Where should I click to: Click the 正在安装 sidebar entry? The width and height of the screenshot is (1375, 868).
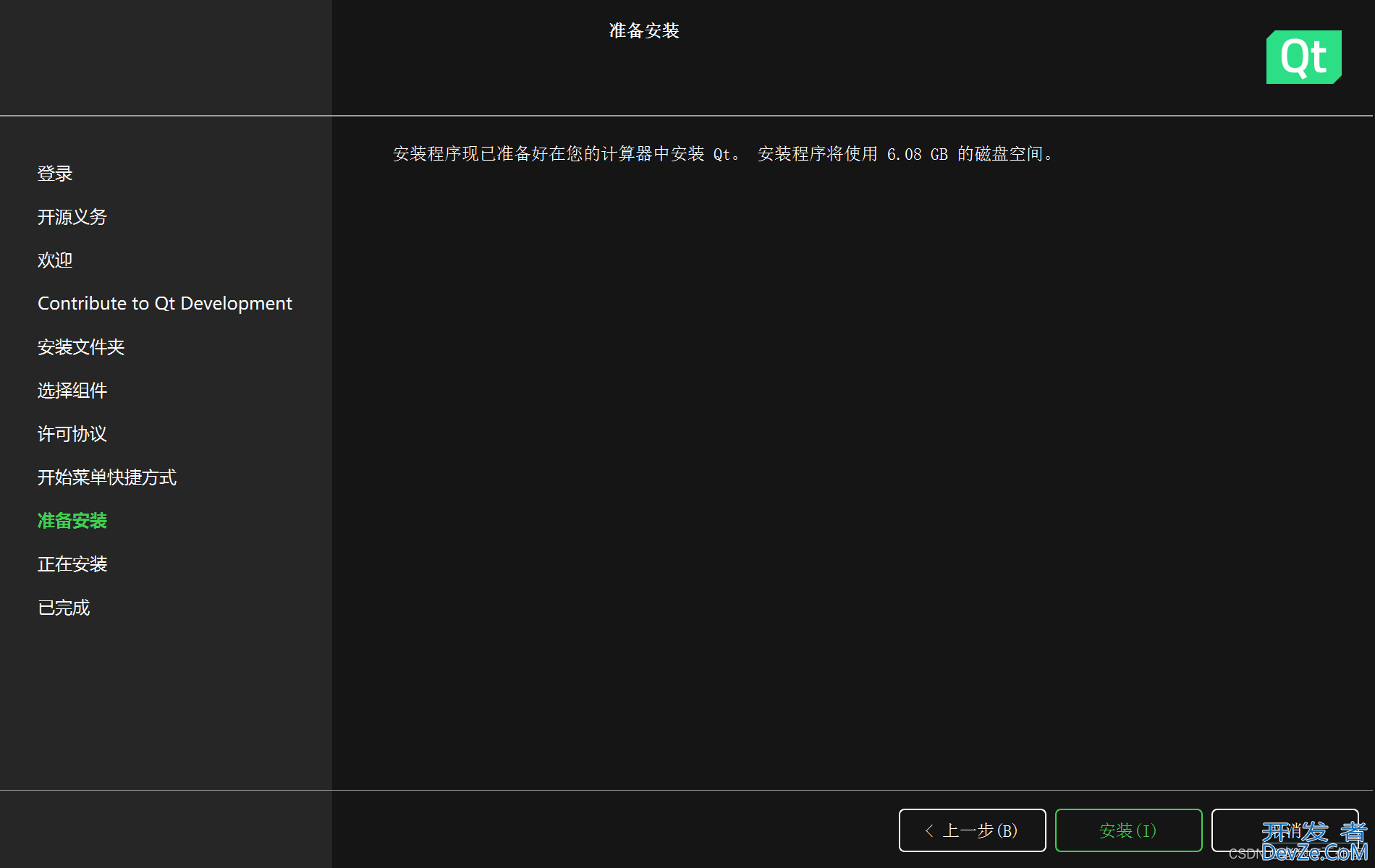(x=72, y=564)
